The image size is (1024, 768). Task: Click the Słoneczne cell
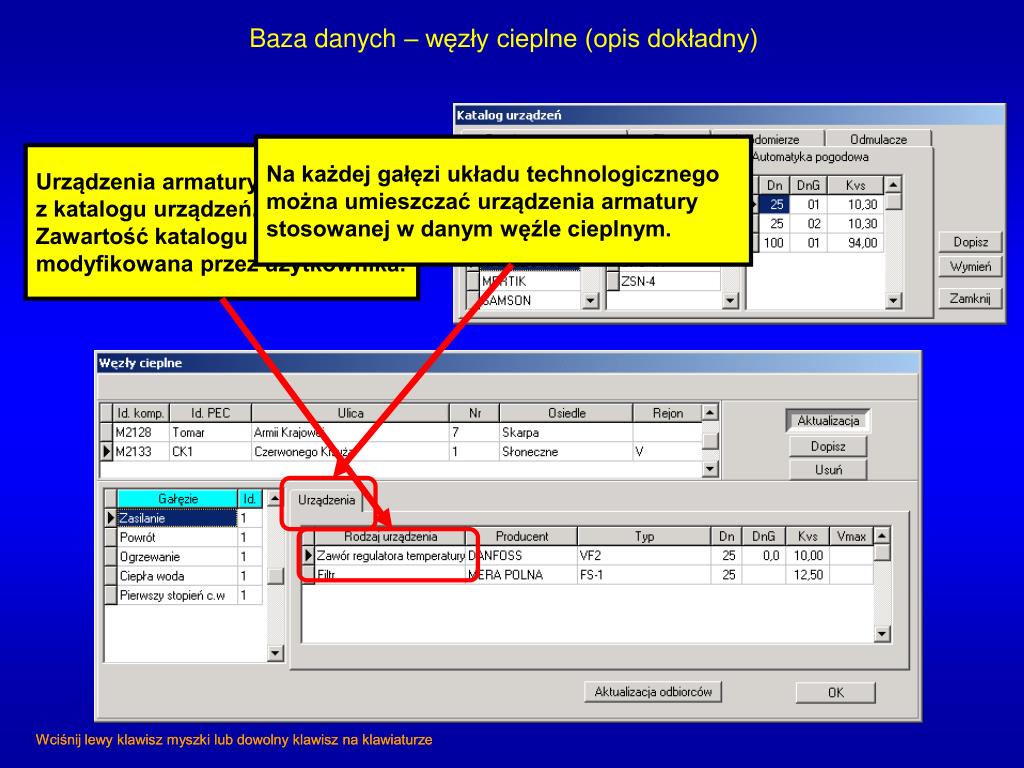pos(566,451)
